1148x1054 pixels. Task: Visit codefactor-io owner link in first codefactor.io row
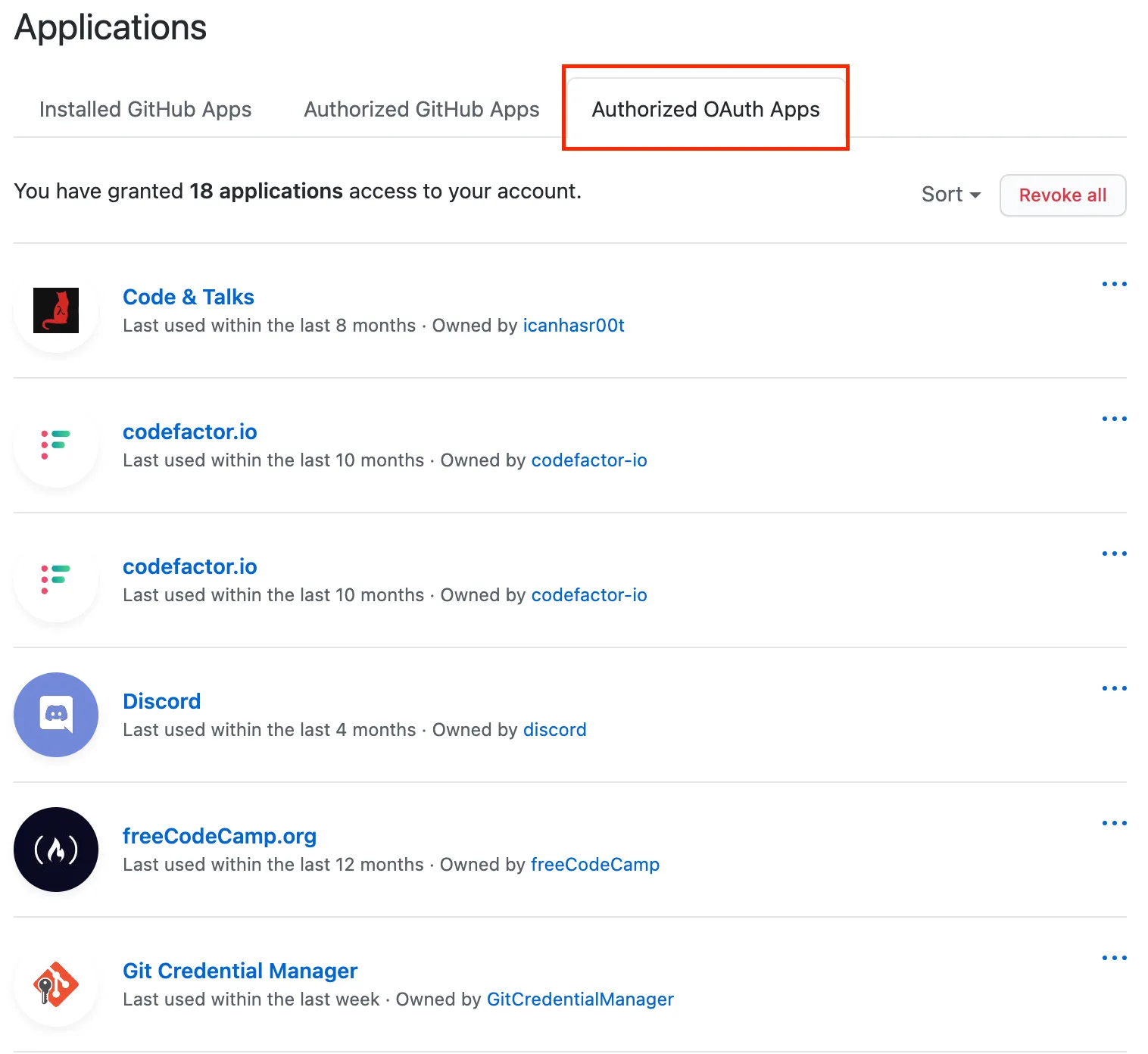589,460
